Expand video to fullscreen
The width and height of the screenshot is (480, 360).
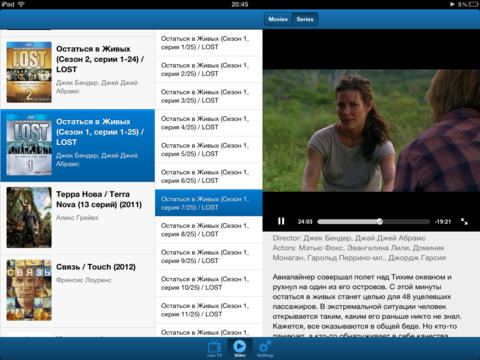click(464, 221)
